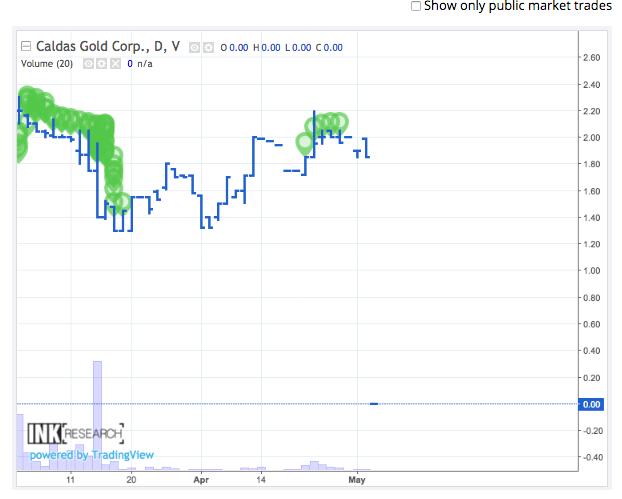The image size is (622, 499).
Task: Toggle visibility of Caldas Gold Corp. series
Action: click(194, 48)
